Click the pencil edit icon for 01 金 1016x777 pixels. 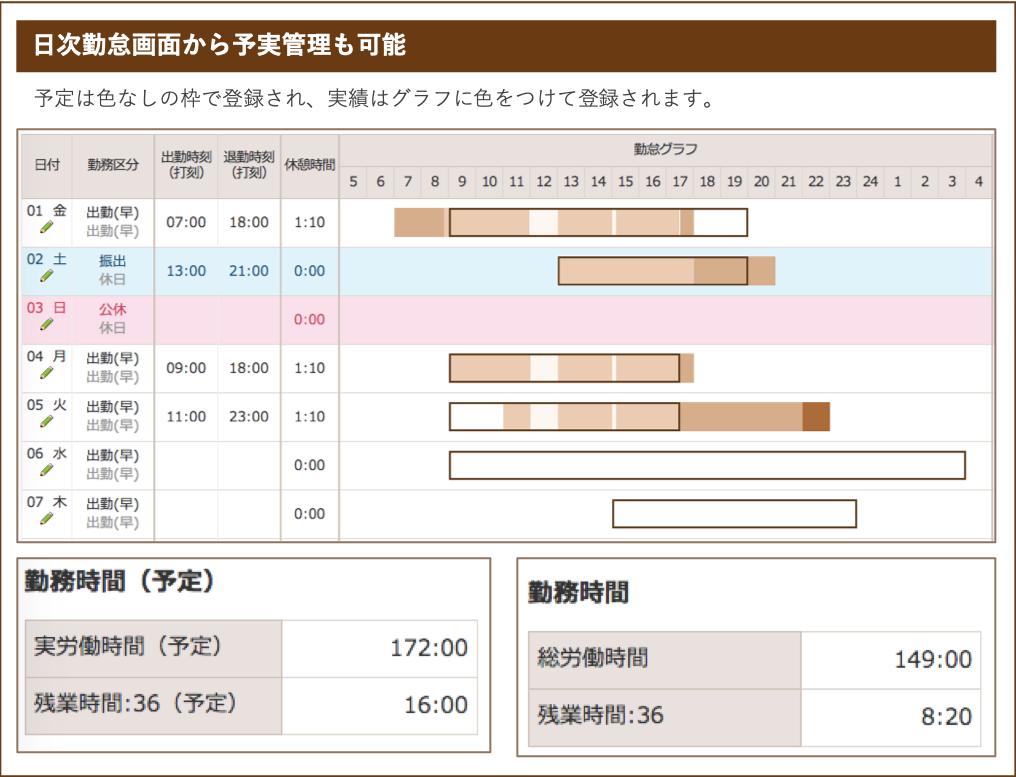tap(46, 229)
